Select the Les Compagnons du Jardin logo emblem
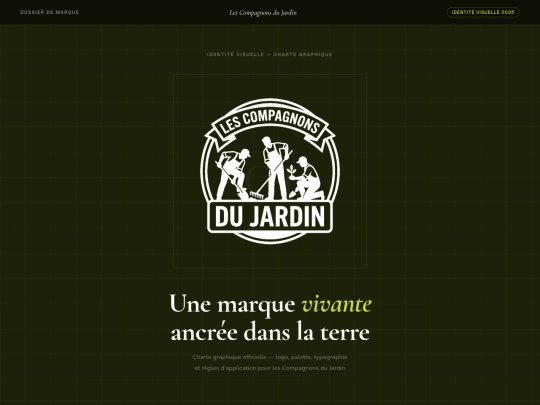Viewport: 540px width, 405px height. pos(270,171)
